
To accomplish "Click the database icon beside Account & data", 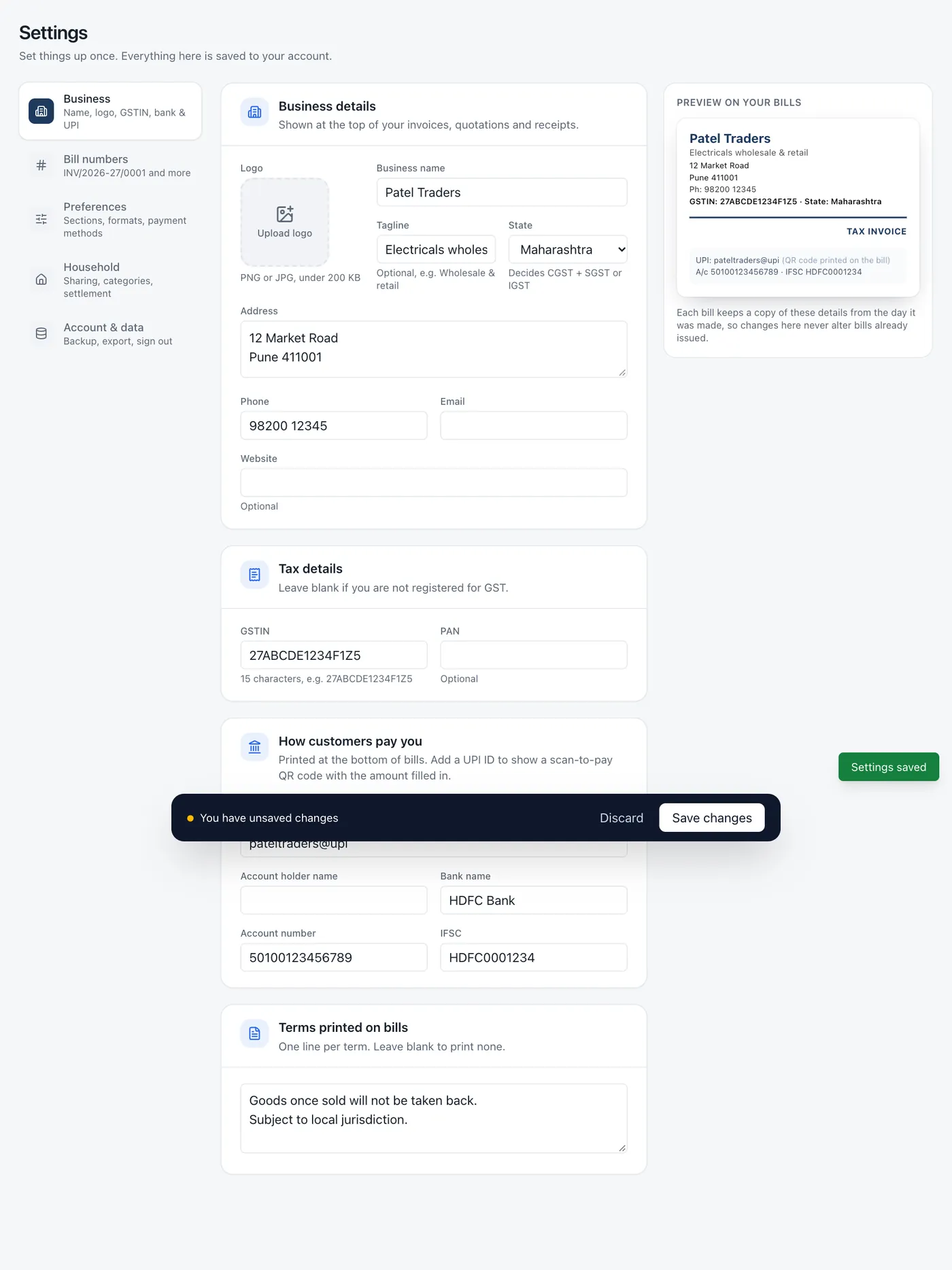I will [x=41, y=333].
